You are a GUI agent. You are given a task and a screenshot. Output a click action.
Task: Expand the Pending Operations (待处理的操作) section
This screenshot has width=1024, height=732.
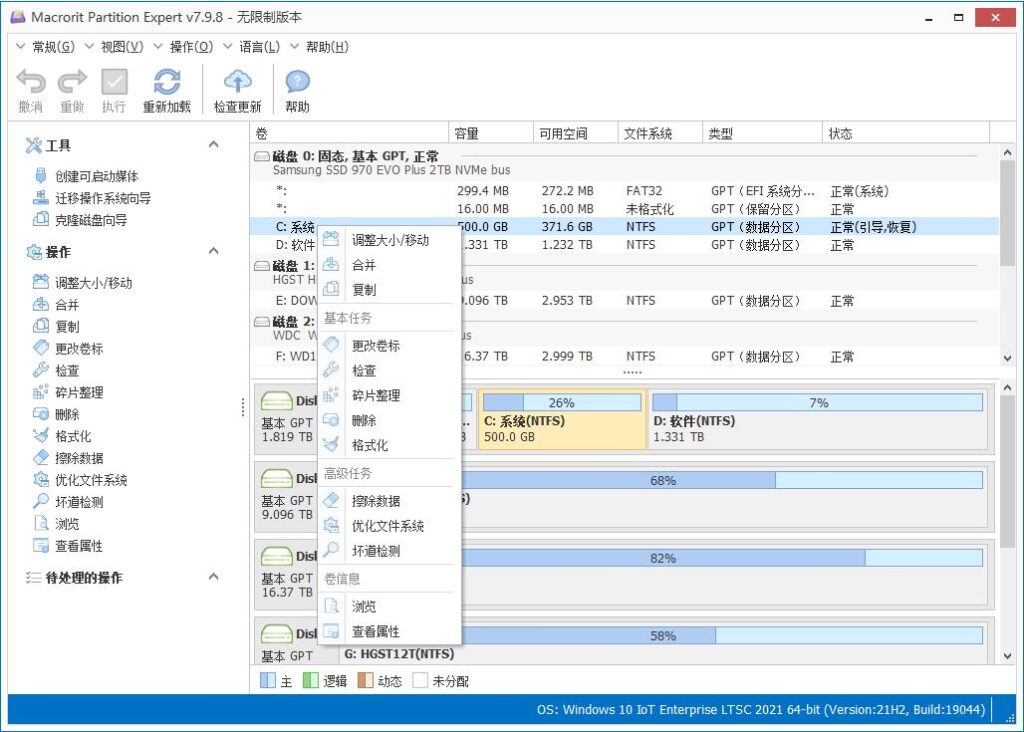click(213, 577)
